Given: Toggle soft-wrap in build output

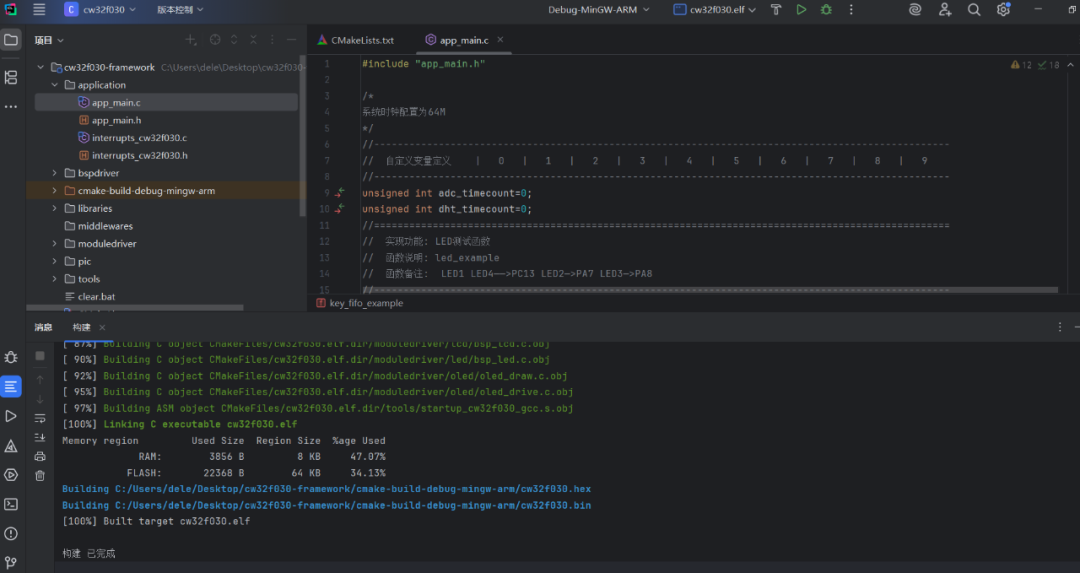Looking at the screenshot, I should tap(40, 418).
